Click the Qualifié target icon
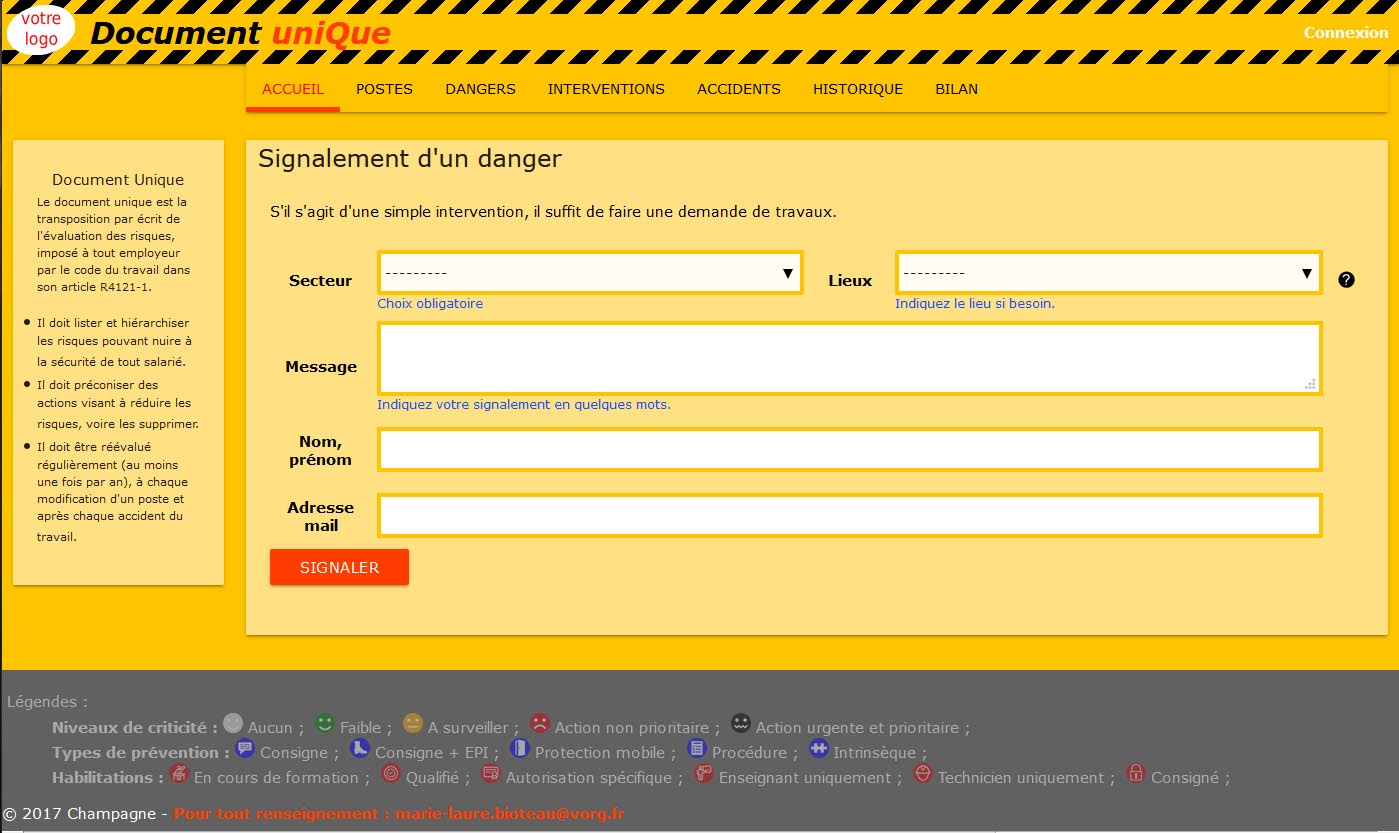Viewport: 1399px width, 833px height. [391, 773]
